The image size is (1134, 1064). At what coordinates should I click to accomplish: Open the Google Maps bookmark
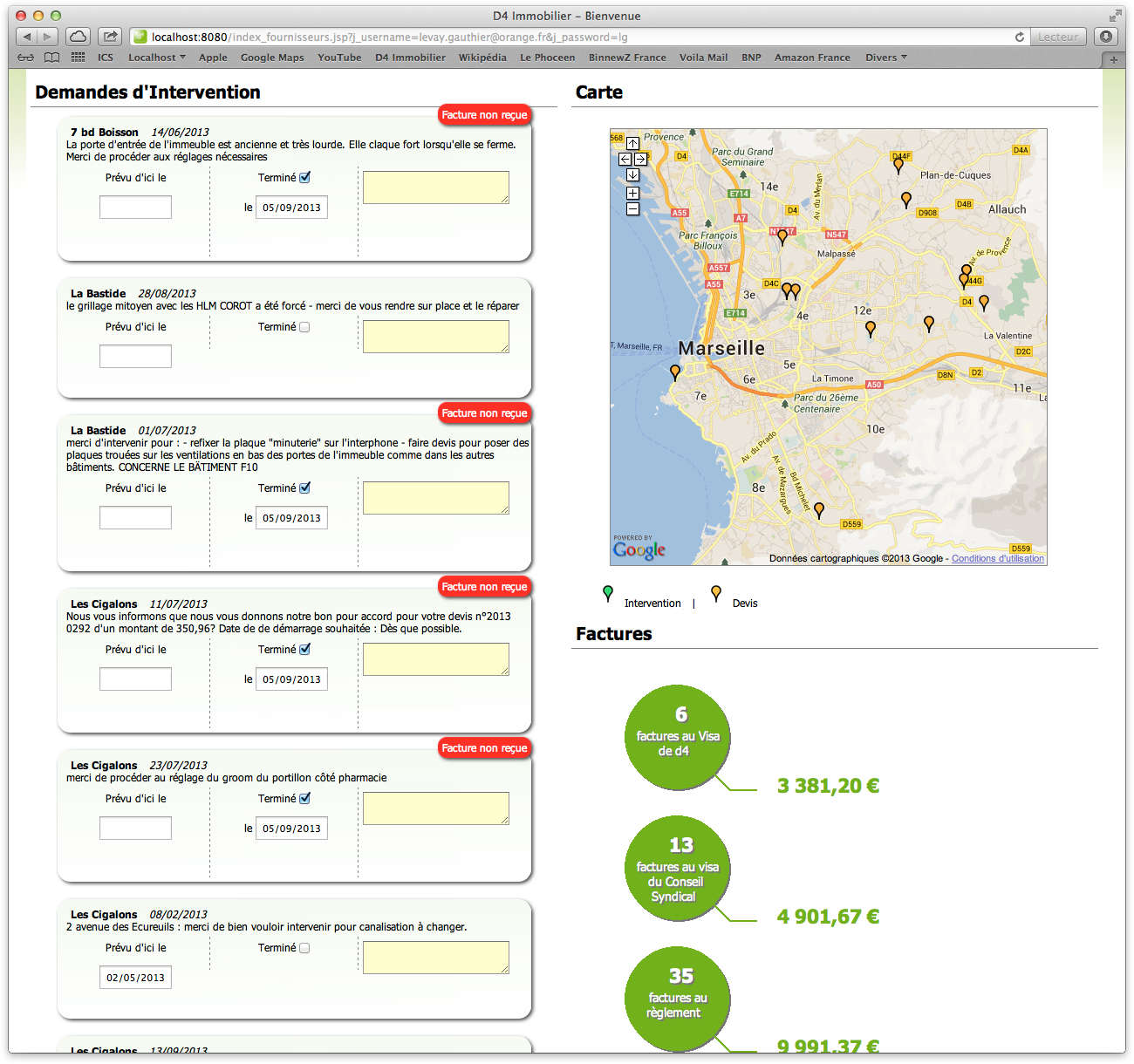click(272, 58)
